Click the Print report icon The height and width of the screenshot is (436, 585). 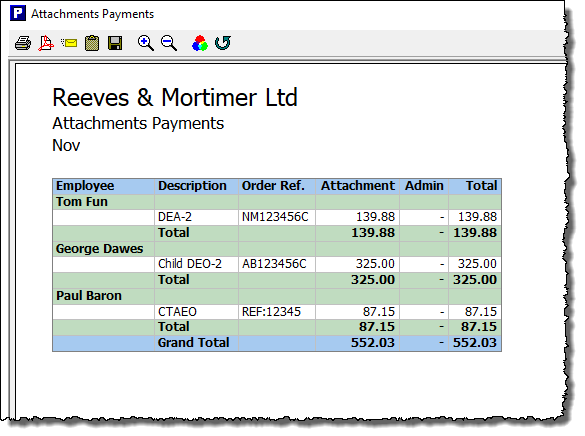coord(23,43)
